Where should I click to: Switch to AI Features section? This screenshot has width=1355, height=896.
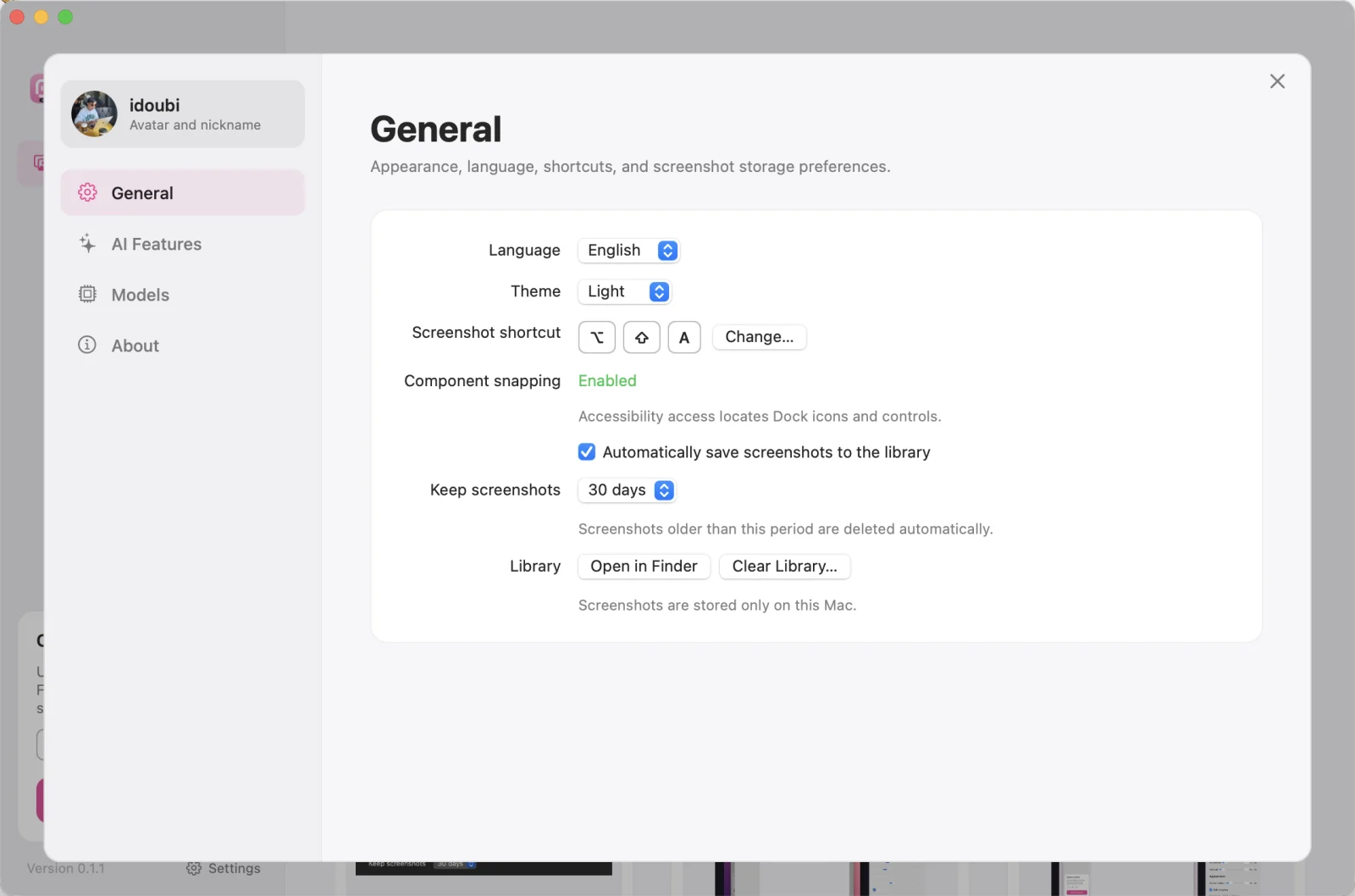(182, 244)
